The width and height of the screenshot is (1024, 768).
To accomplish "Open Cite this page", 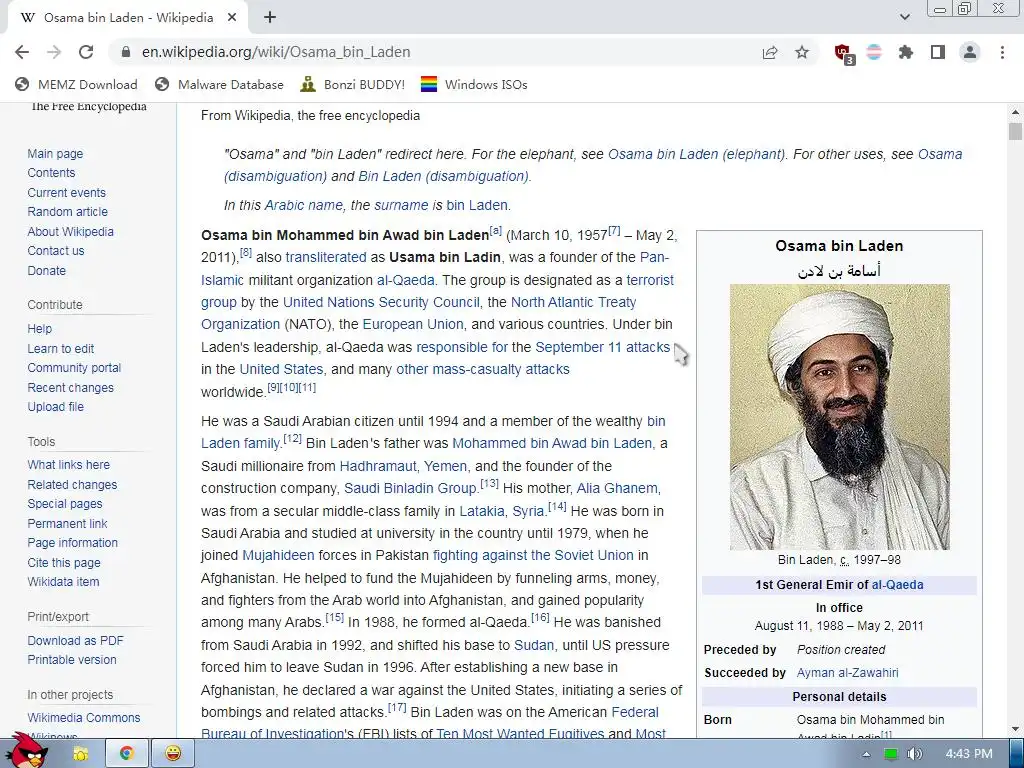I will pos(64,562).
